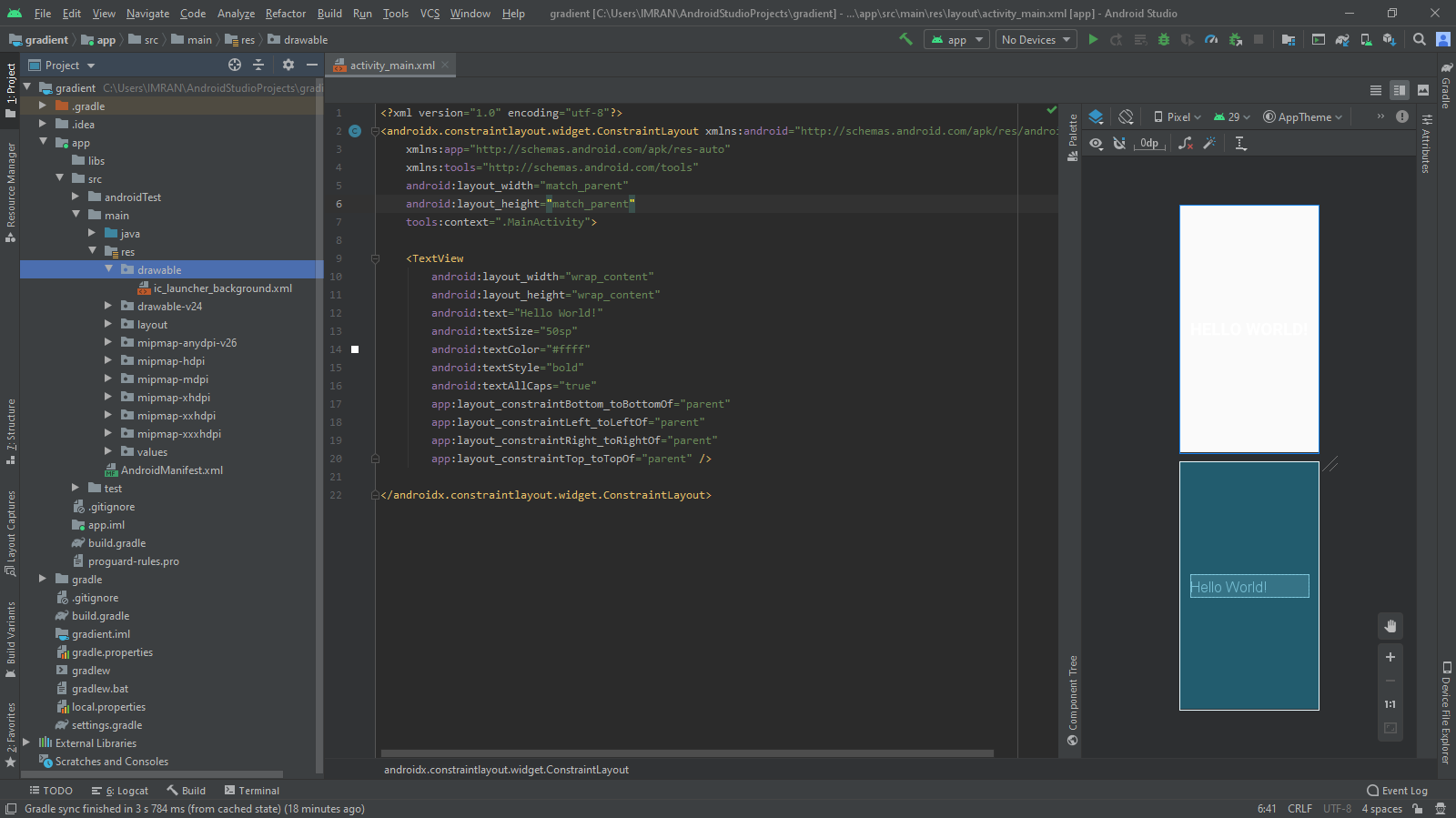Viewport: 1456px width, 818px height.
Task: Hide the Project panel minus icon
Action: (x=312, y=65)
